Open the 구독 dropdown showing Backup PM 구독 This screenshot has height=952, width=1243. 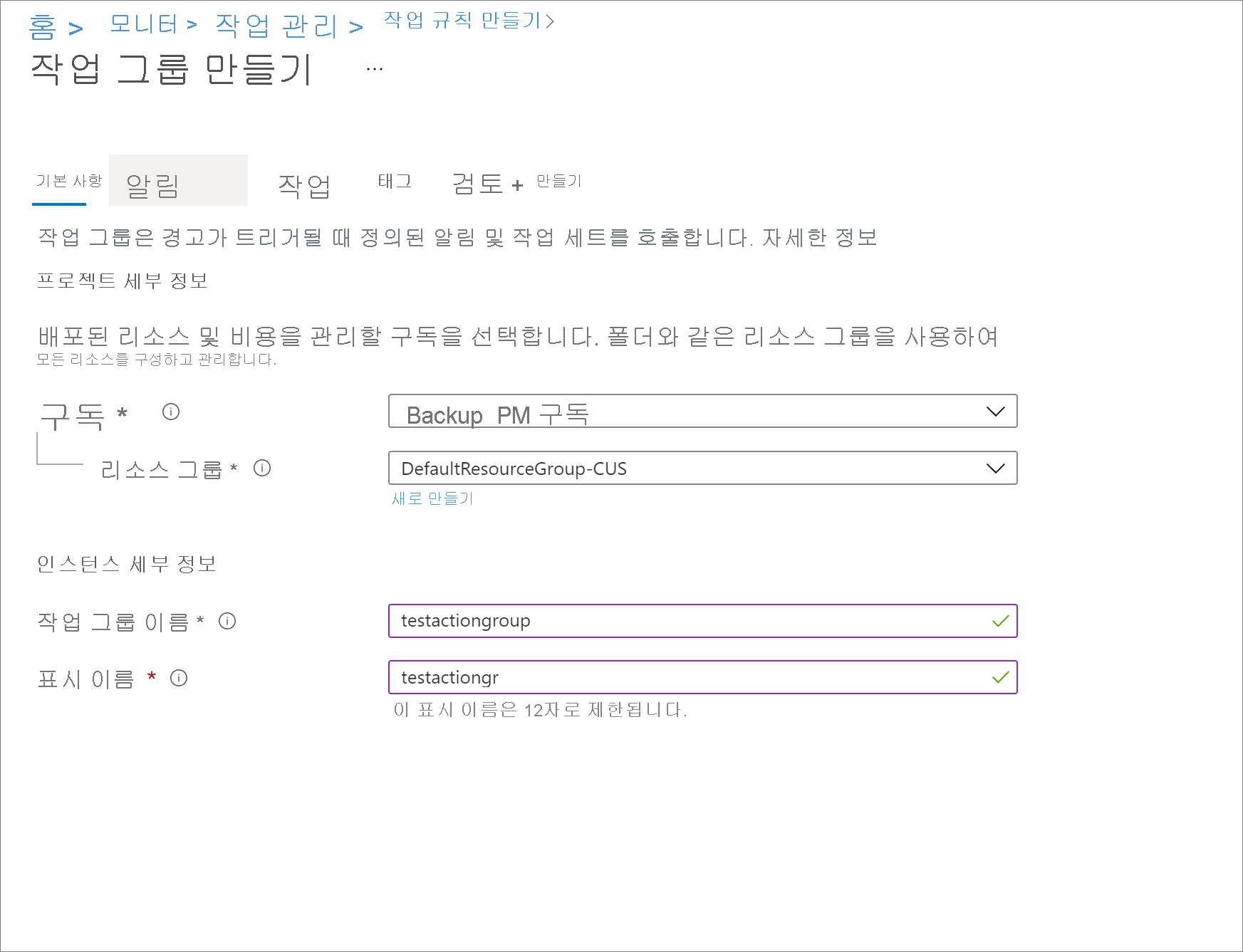702,411
